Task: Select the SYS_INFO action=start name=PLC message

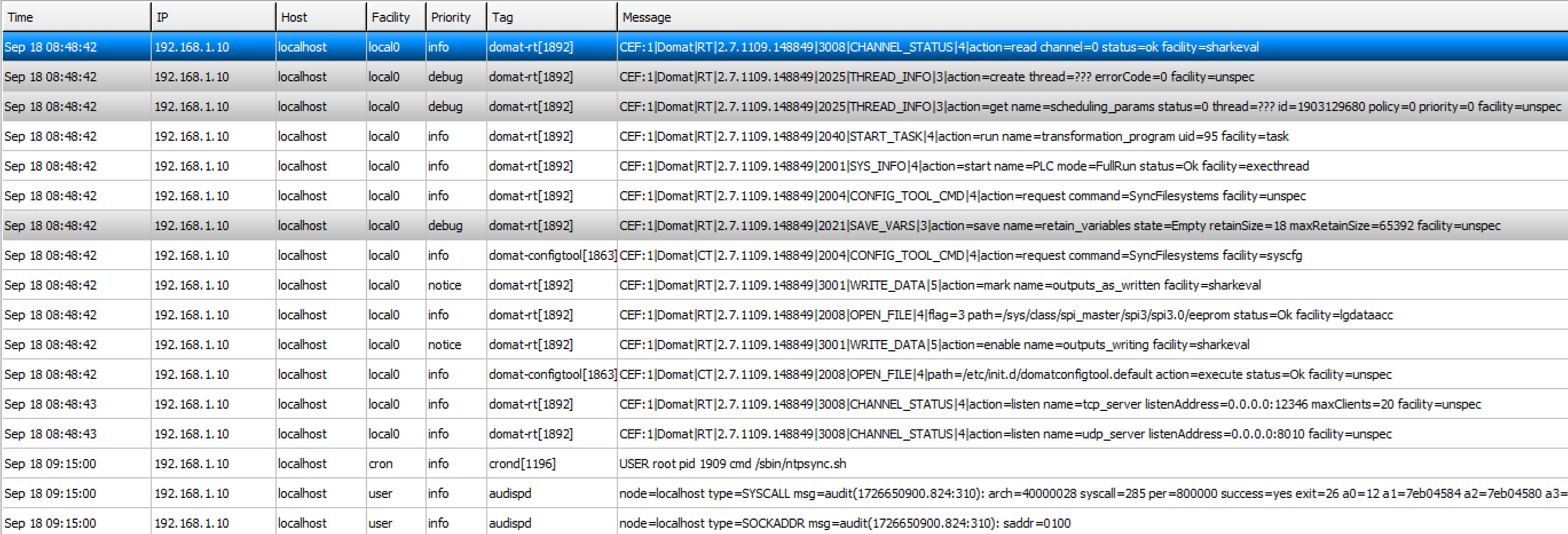Action: pyautogui.click(x=964, y=166)
